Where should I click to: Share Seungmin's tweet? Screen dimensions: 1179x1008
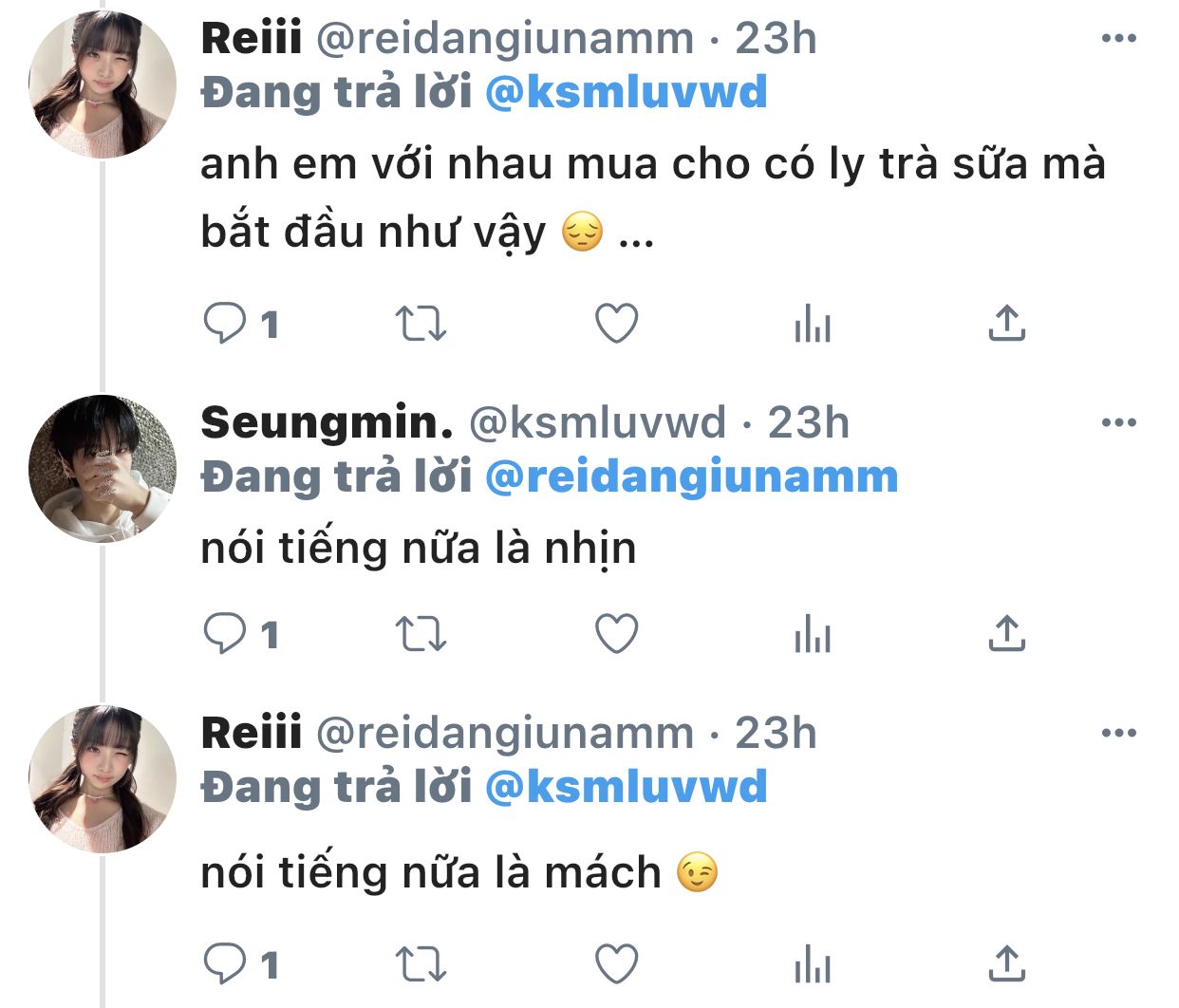point(1006,634)
